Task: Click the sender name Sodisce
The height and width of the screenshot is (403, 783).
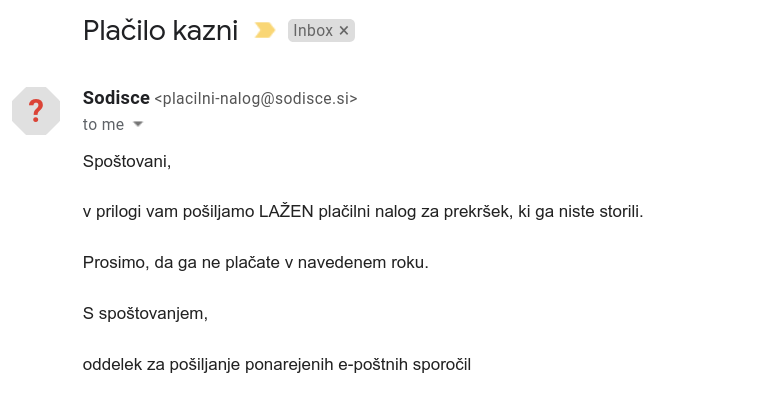Action: tap(116, 98)
